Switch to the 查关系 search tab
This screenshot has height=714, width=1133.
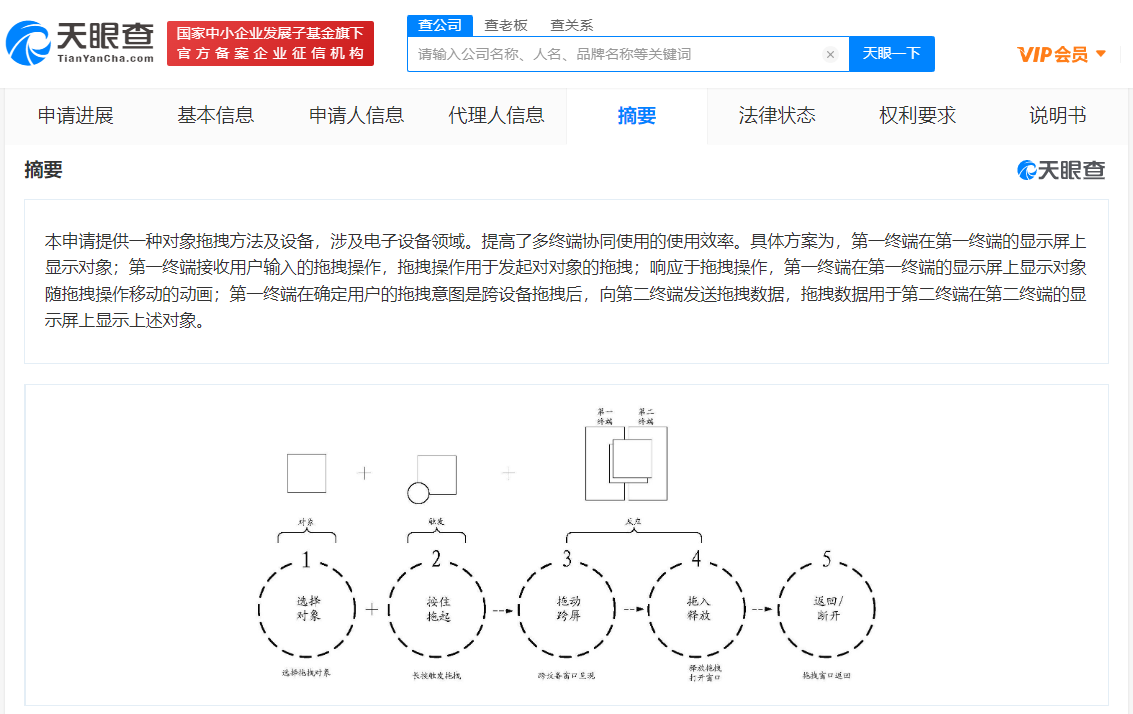point(571,25)
